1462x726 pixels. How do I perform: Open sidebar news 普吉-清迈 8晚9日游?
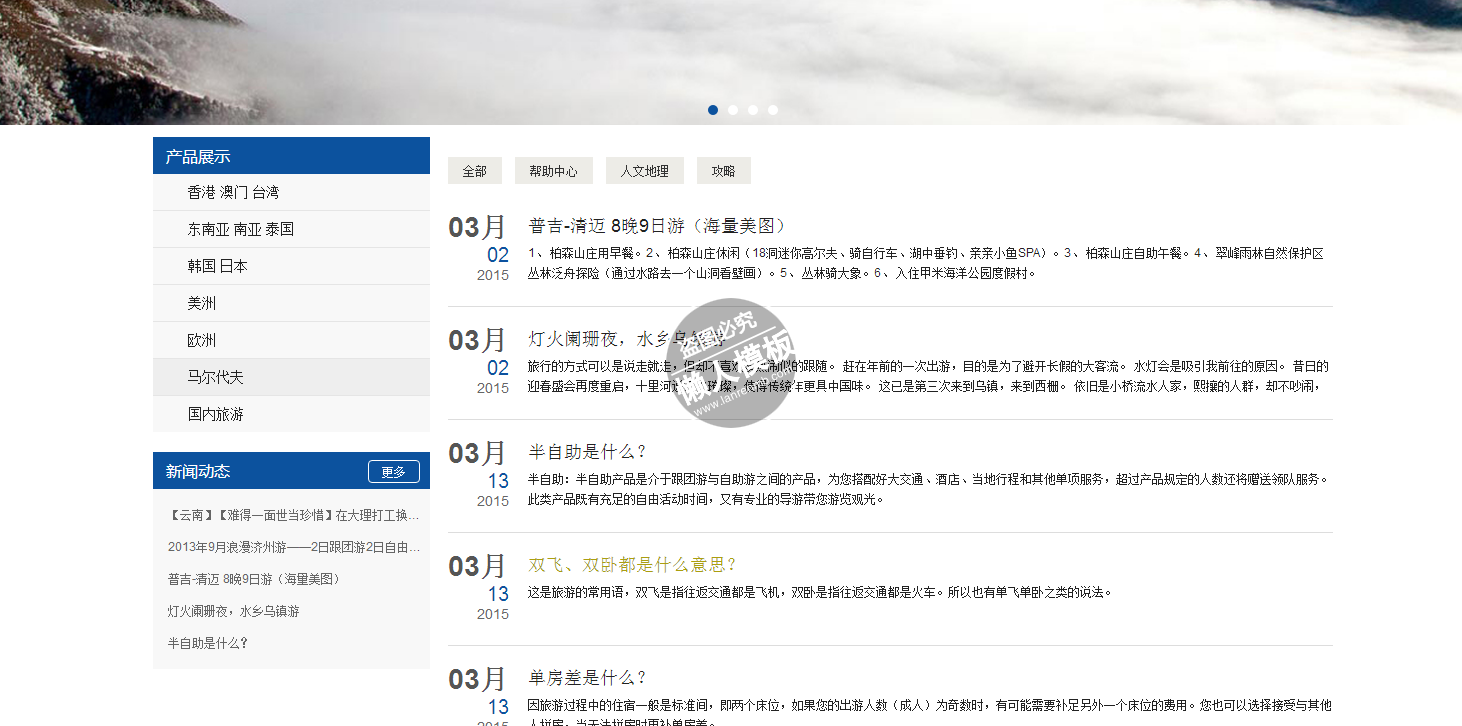tap(254, 579)
